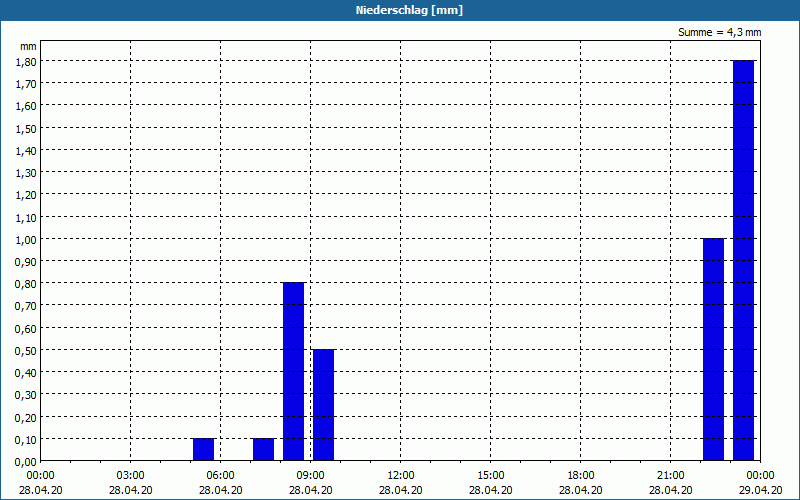Select the "12:00" time label

click(x=401, y=476)
